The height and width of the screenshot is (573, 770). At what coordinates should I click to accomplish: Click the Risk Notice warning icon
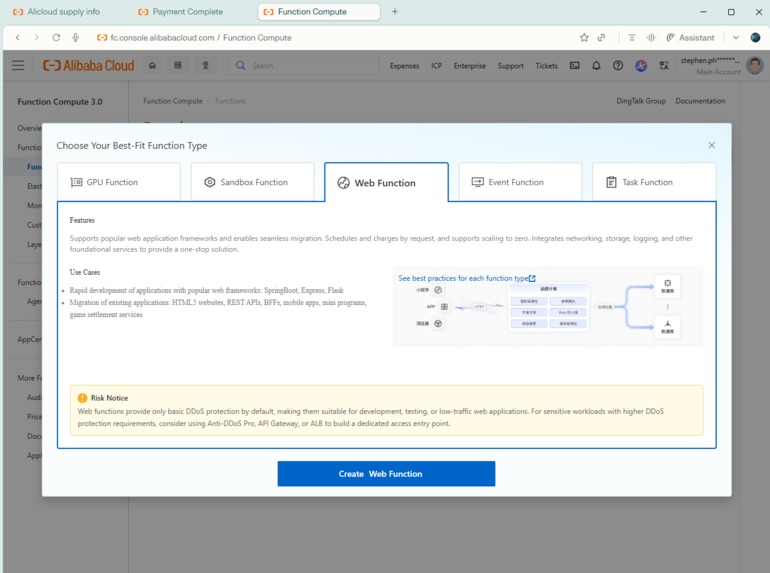(x=82, y=398)
